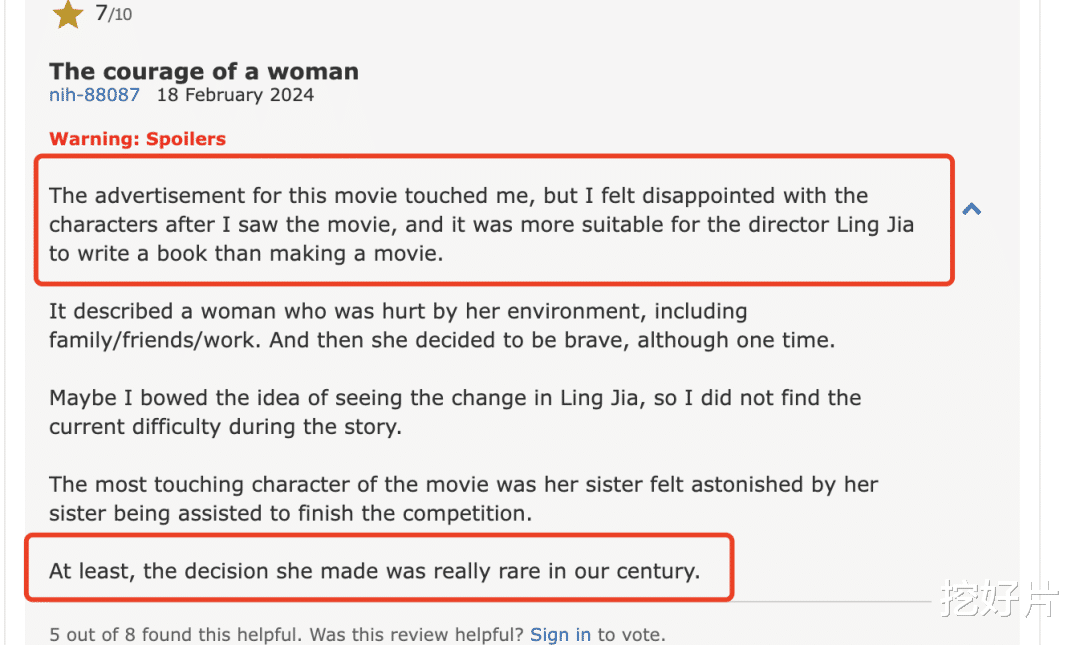
Task: Open the review title 'The courage of a woman'
Action: [204, 71]
